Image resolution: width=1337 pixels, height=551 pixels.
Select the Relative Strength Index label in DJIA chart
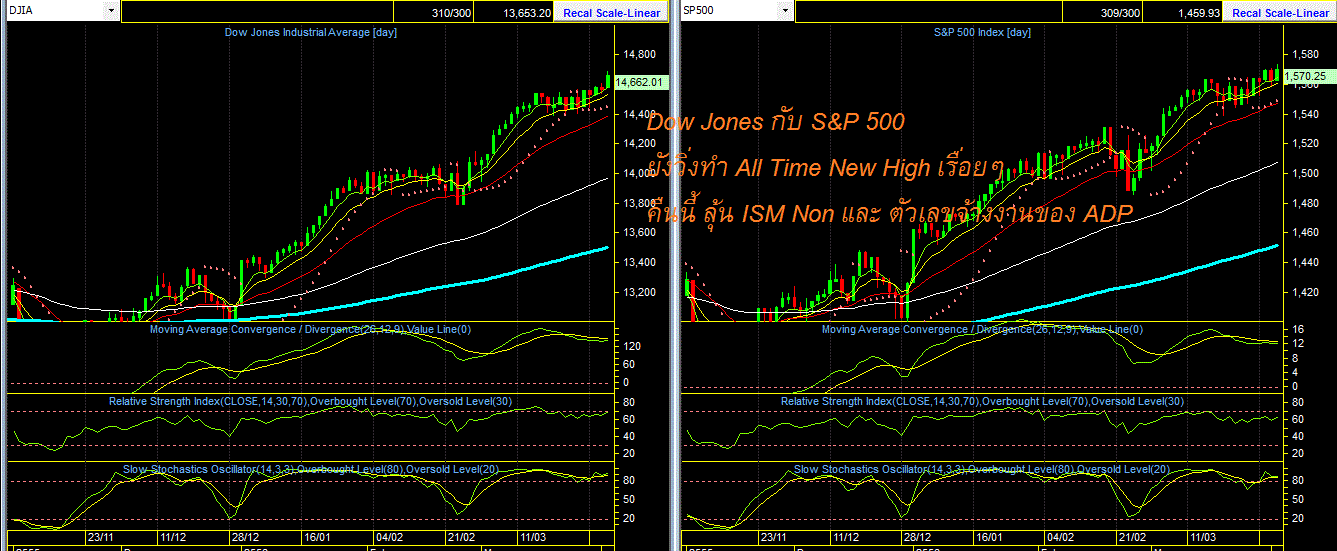click(x=310, y=401)
